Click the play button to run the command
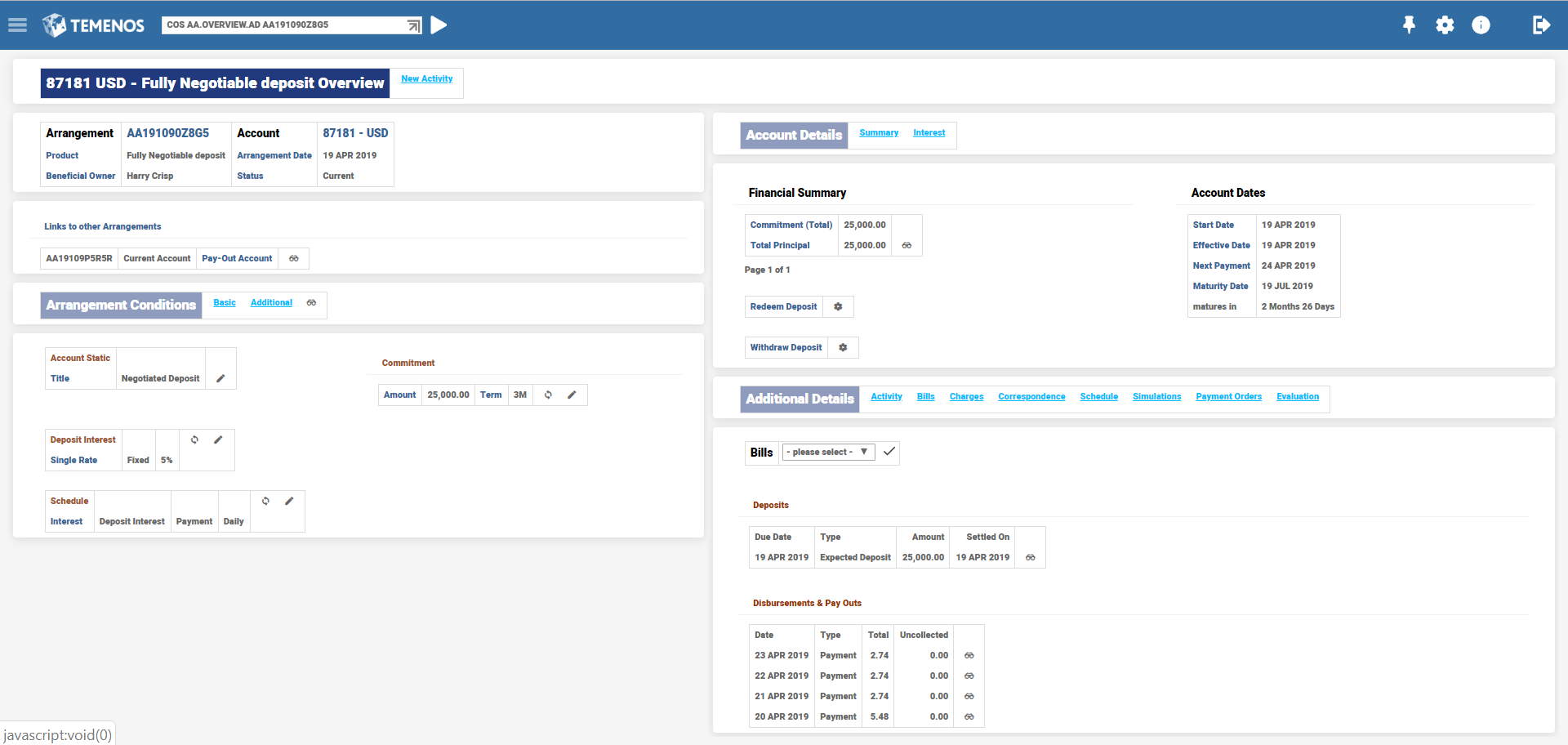1568x745 pixels. [439, 25]
